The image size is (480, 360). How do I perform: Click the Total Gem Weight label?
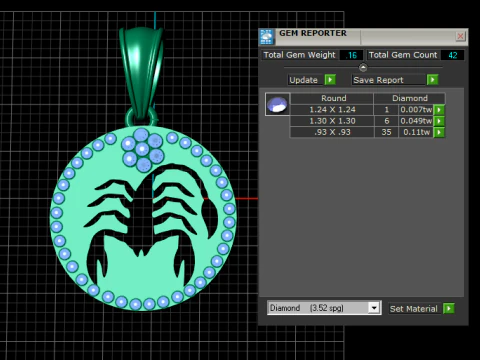[299, 55]
